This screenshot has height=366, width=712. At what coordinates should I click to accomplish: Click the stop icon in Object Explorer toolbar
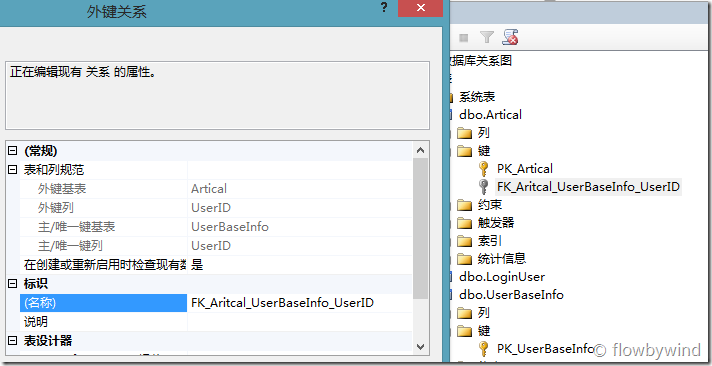point(464,38)
